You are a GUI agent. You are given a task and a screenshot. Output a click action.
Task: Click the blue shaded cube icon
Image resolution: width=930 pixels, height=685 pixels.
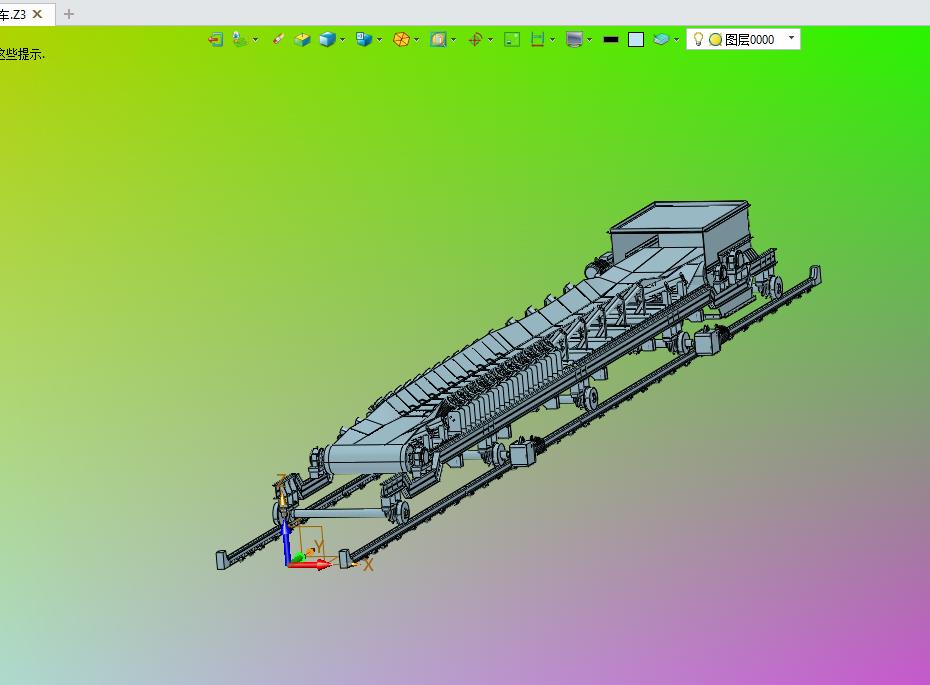tap(327, 39)
